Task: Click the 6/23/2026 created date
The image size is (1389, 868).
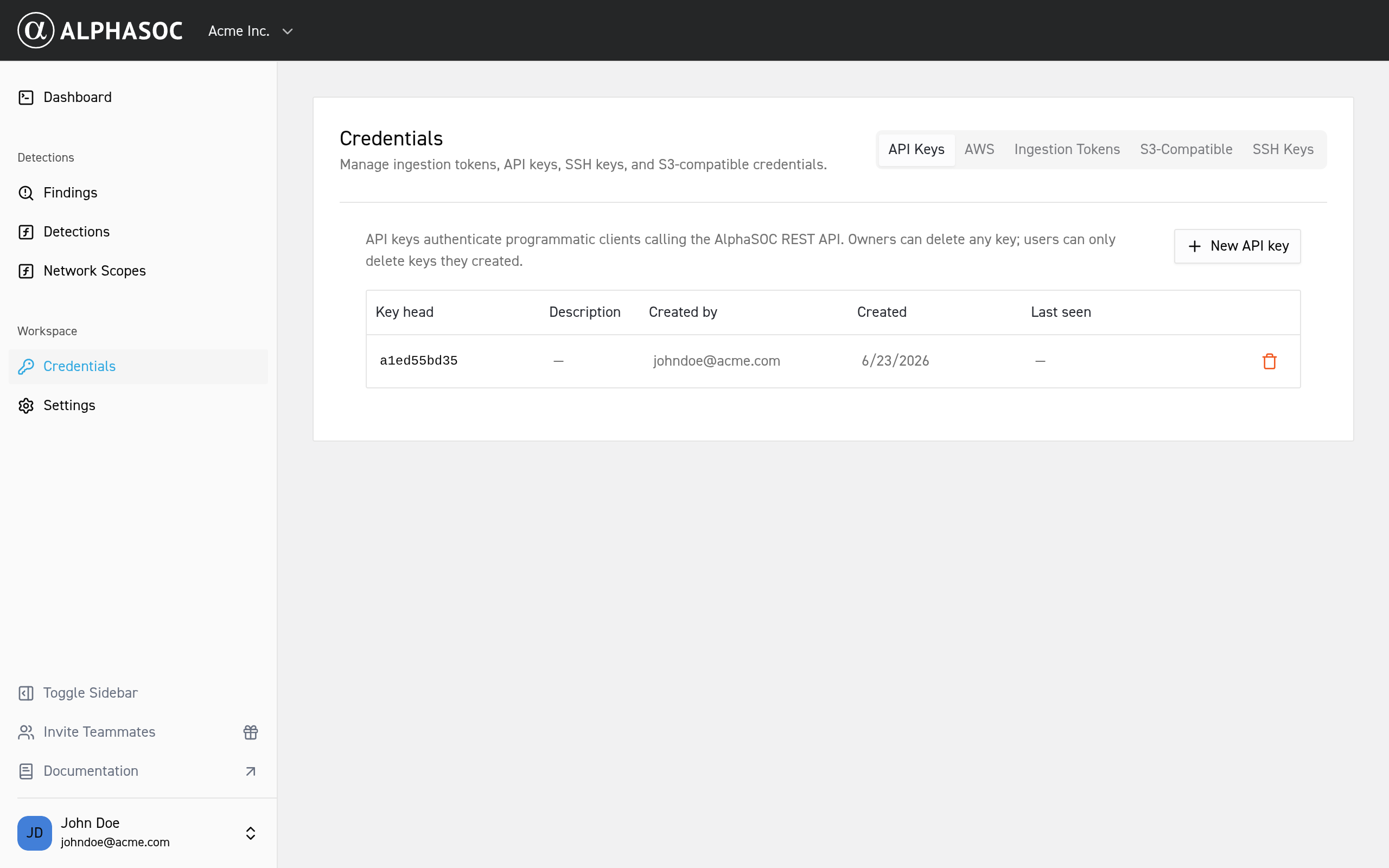Action: [895, 361]
